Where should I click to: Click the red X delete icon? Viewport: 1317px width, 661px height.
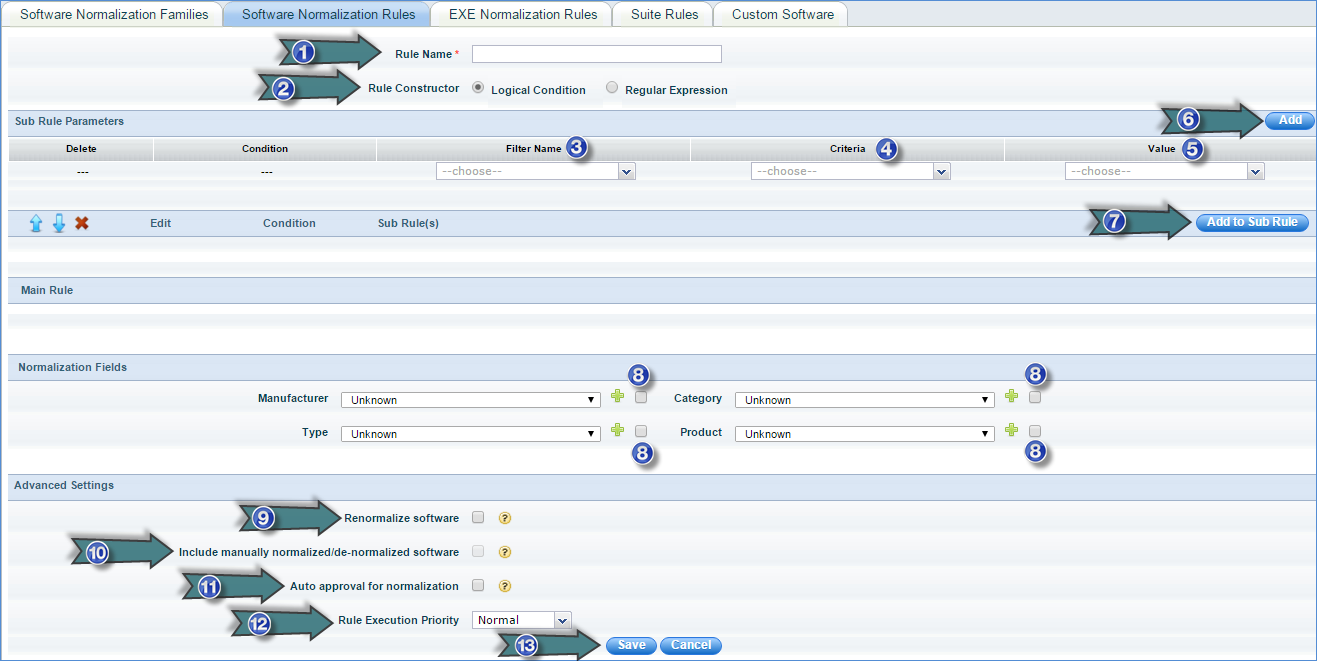[82, 223]
